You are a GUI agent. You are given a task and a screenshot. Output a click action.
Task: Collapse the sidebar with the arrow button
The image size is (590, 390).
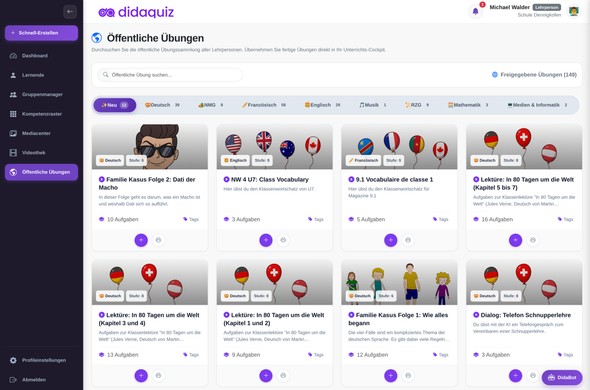(70, 12)
